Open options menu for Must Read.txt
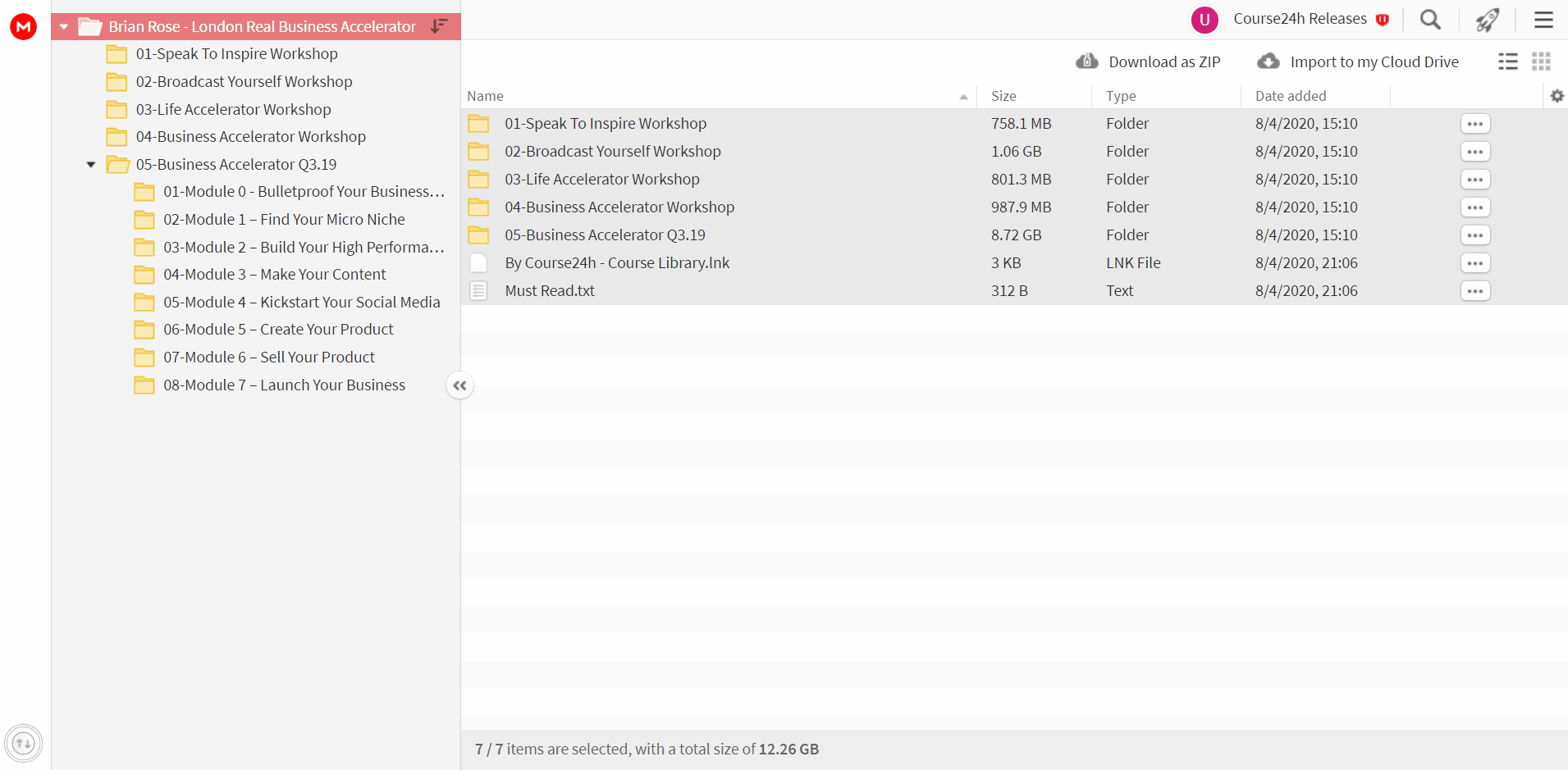The width and height of the screenshot is (1568, 770). [1475, 291]
